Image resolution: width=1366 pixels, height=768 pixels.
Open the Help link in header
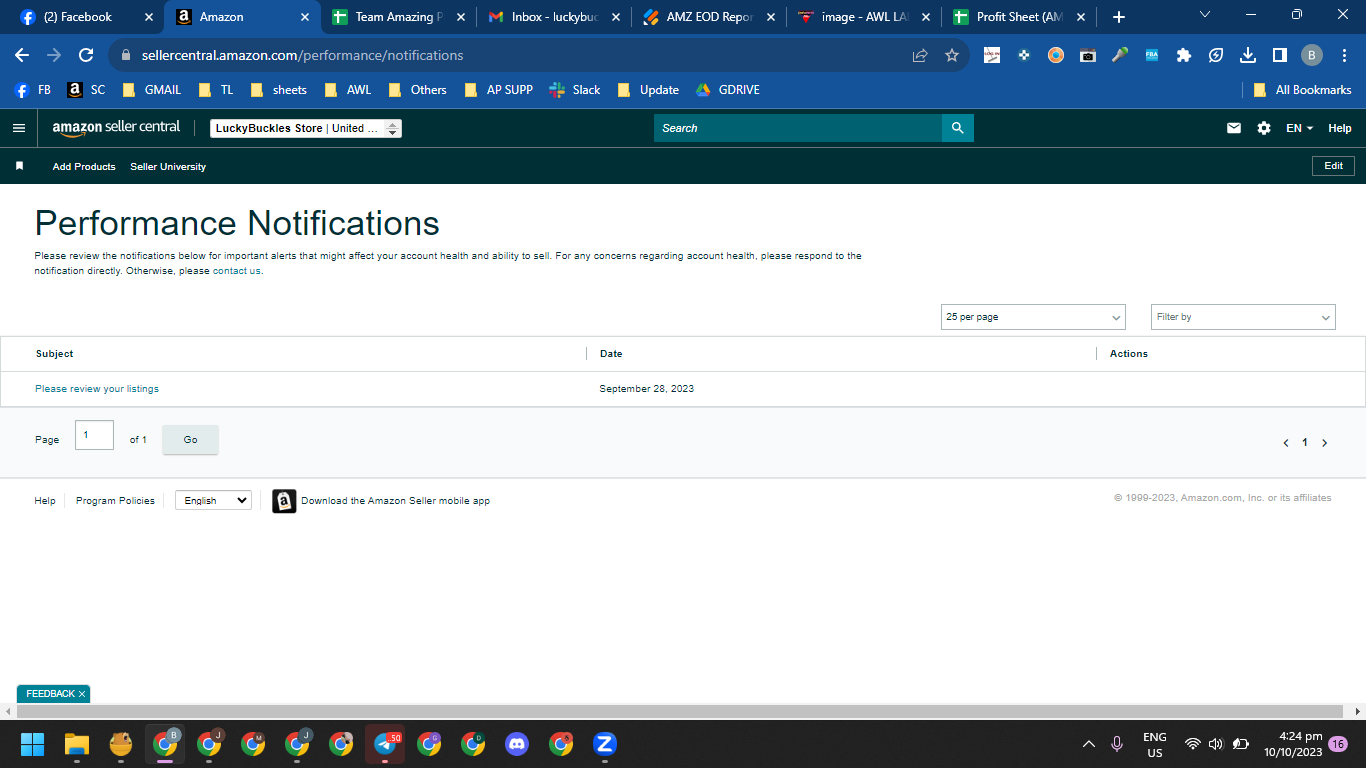pos(1340,128)
